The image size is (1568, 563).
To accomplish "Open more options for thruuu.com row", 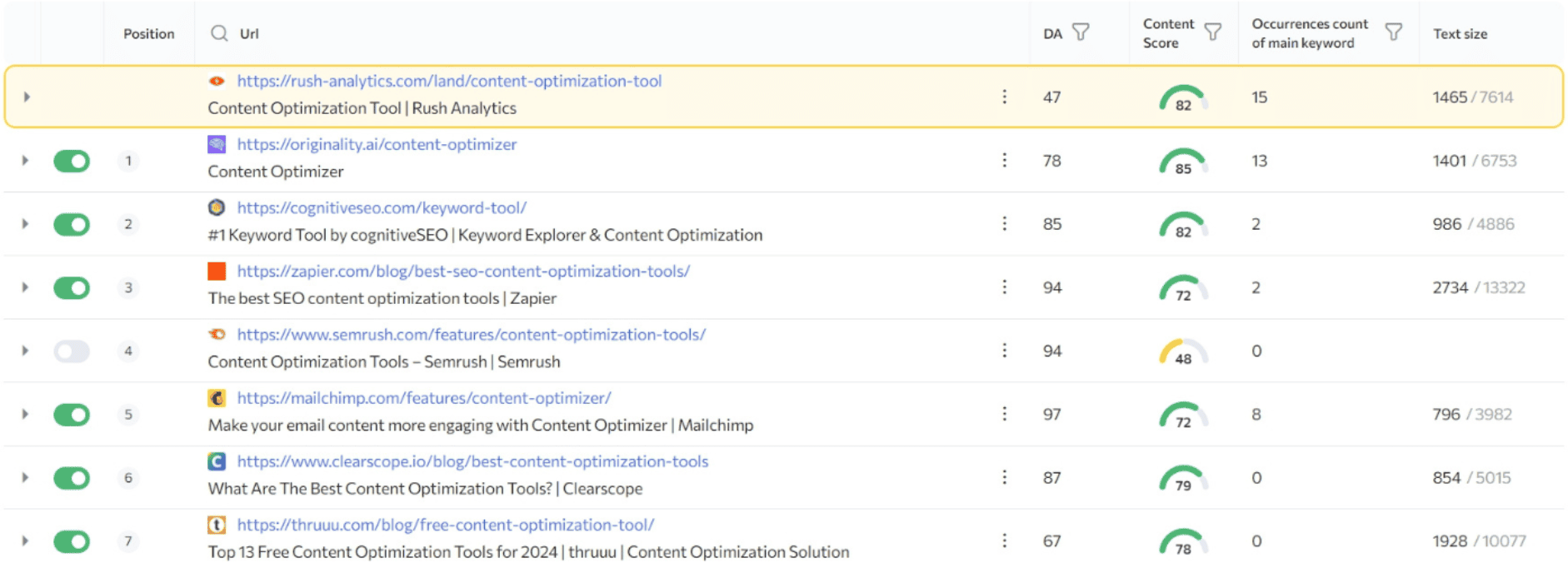I will (x=1005, y=541).
